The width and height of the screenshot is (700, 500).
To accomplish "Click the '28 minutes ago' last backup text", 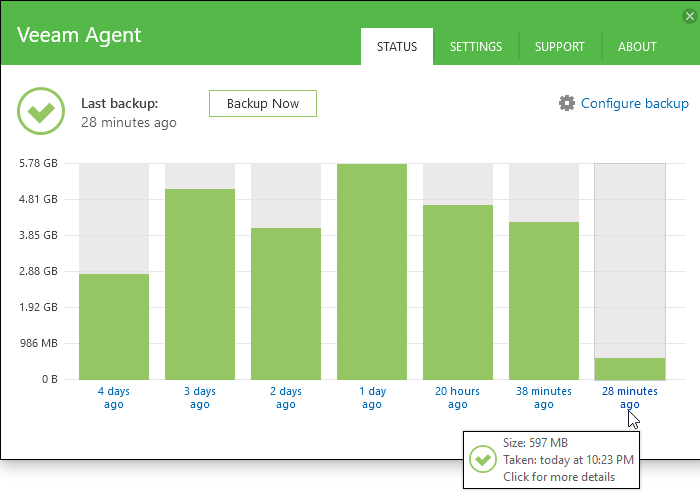I will coord(129,122).
